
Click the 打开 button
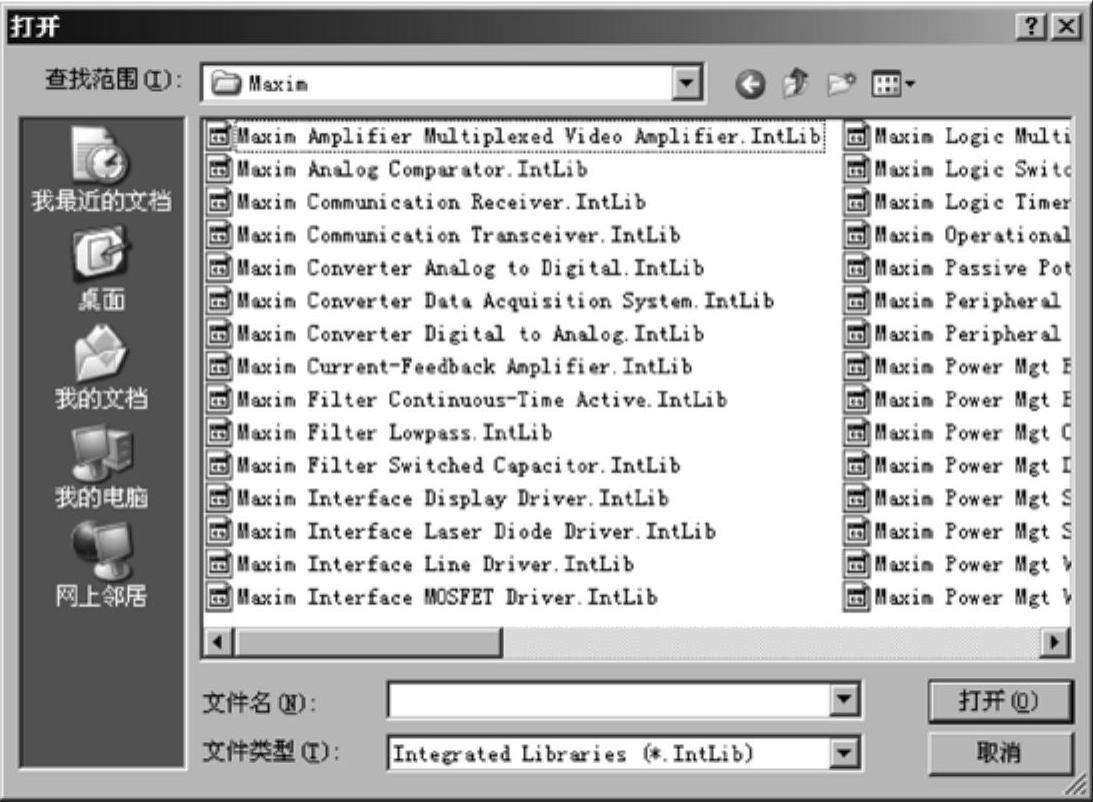coord(998,700)
